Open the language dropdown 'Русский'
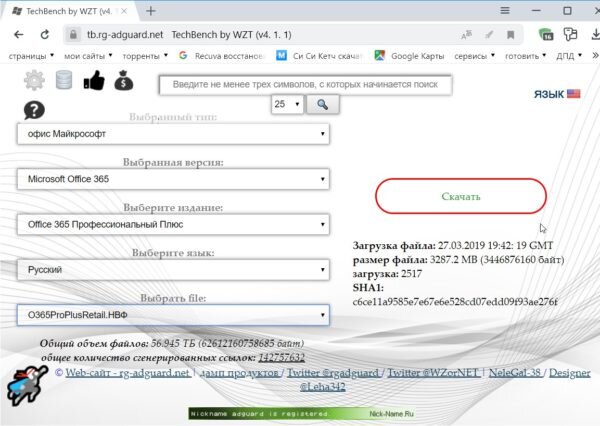Image resolution: width=600 pixels, height=426 pixels. pos(173,270)
